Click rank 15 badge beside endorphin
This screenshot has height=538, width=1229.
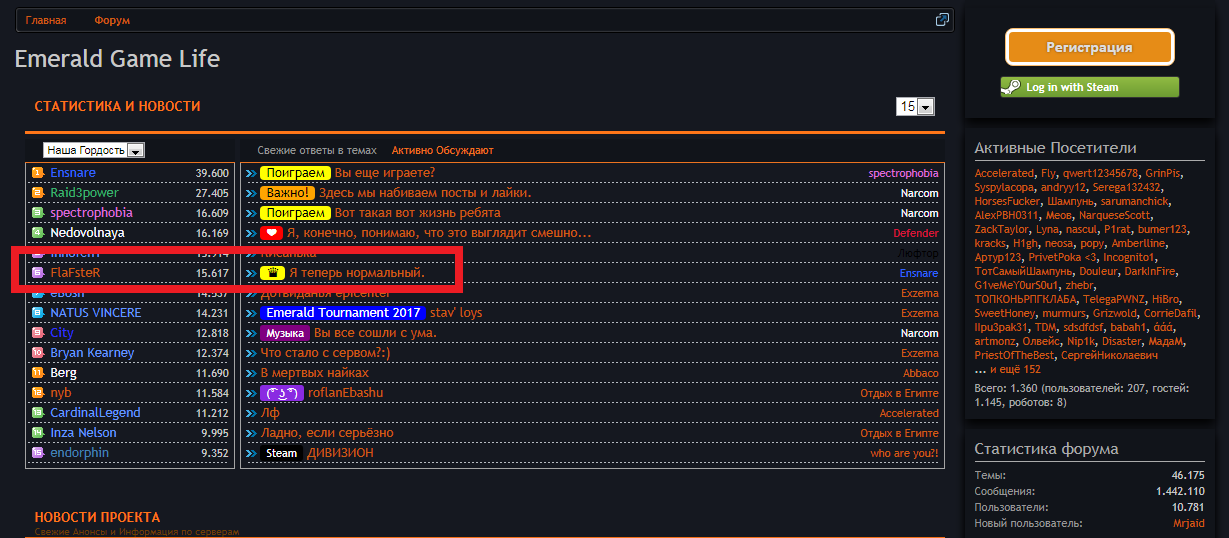pyautogui.click(x=38, y=453)
